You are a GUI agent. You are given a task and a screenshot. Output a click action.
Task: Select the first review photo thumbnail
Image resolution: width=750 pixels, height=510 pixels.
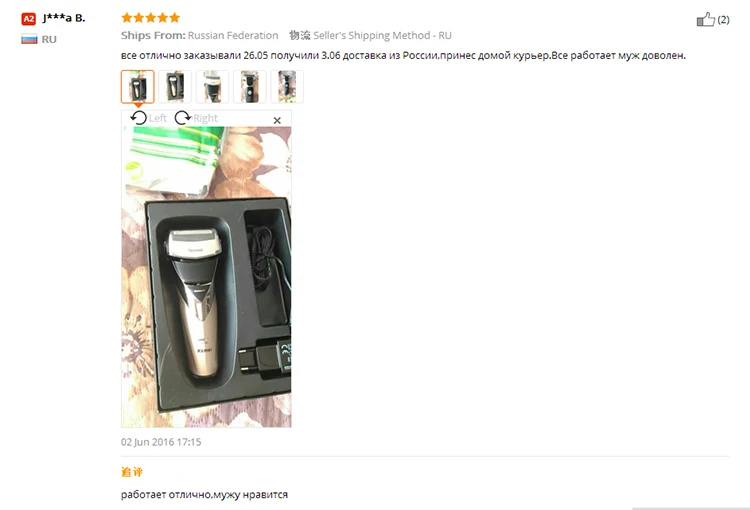pos(138,87)
